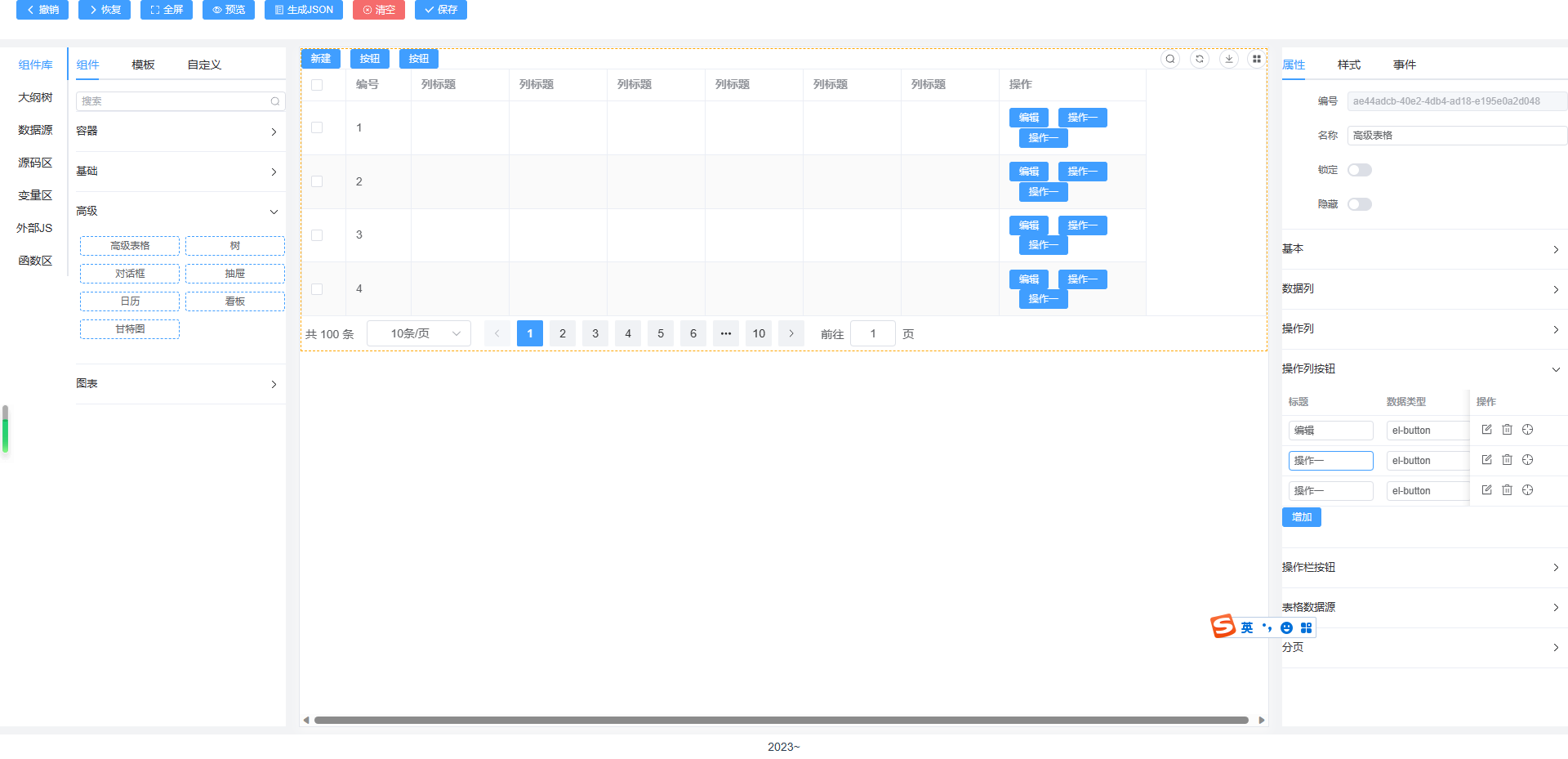Viewport: 1568px width, 759px height.
Task: Toggle the 隐藏 switch
Action: 1359,204
